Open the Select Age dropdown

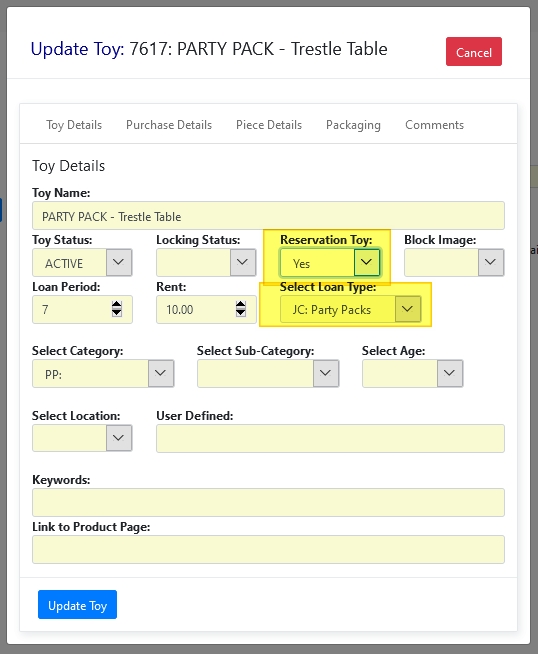click(412, 373)
